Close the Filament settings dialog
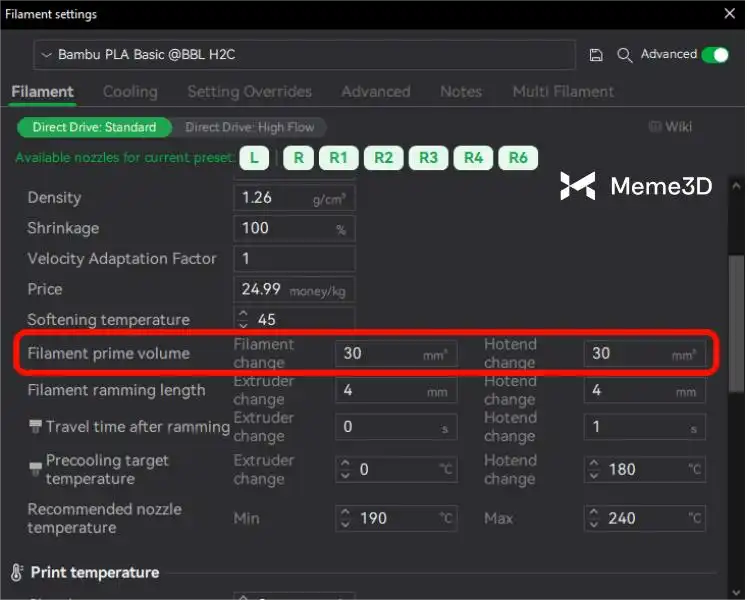This screenshot has height=600, width=749. [x=729, y=14]
